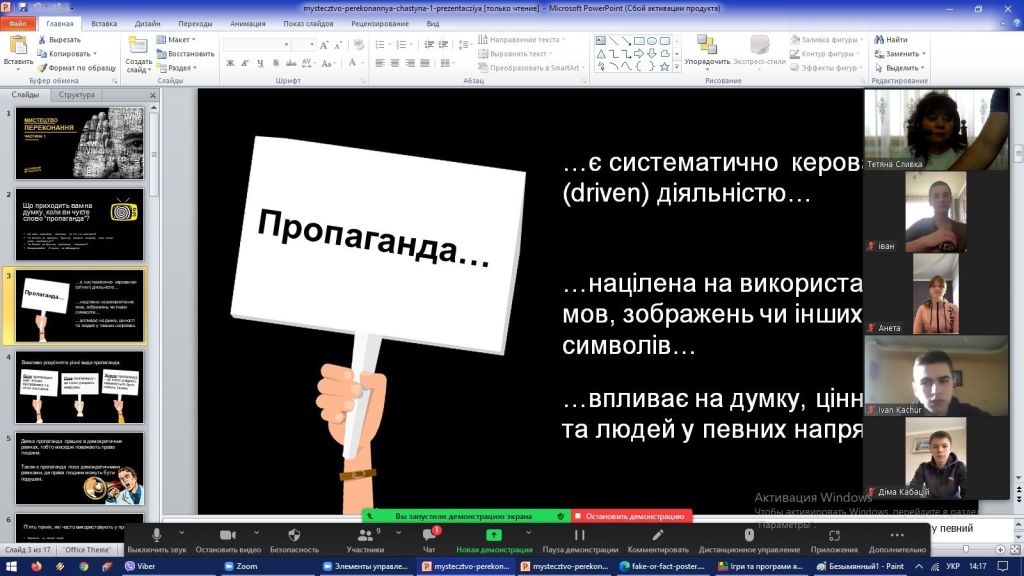The width and height of the screenshot is (1024, 576).
Task: Switch to Structure (Структура) pane tab
Action: pyautogui.click(x=77, y=95)
